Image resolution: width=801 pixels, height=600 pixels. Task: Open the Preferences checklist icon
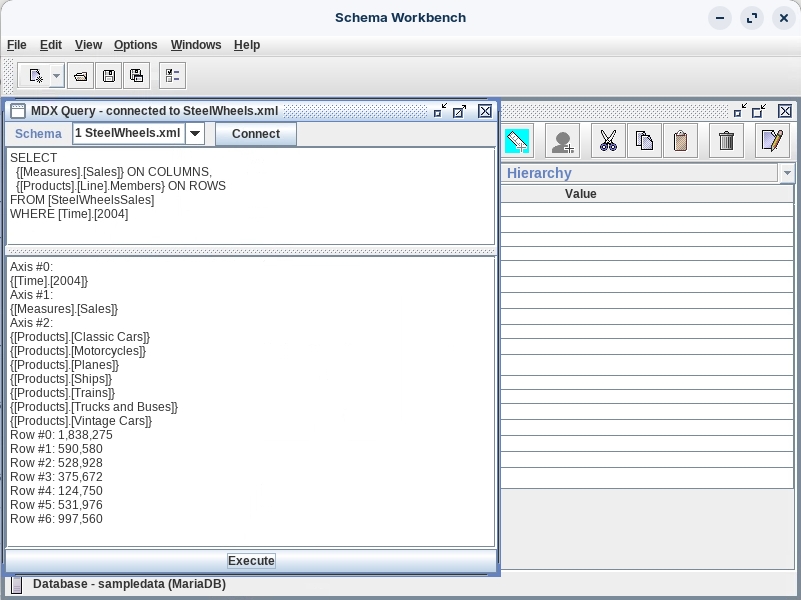[172, 75]
